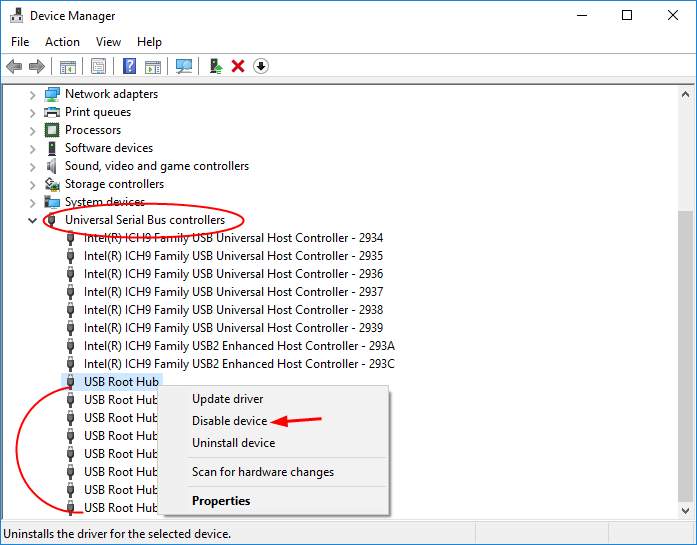The width and height of the screenshot is (697, 545).
Task: Click the red X uninstall device icon
Action: [x=238, y=66]
